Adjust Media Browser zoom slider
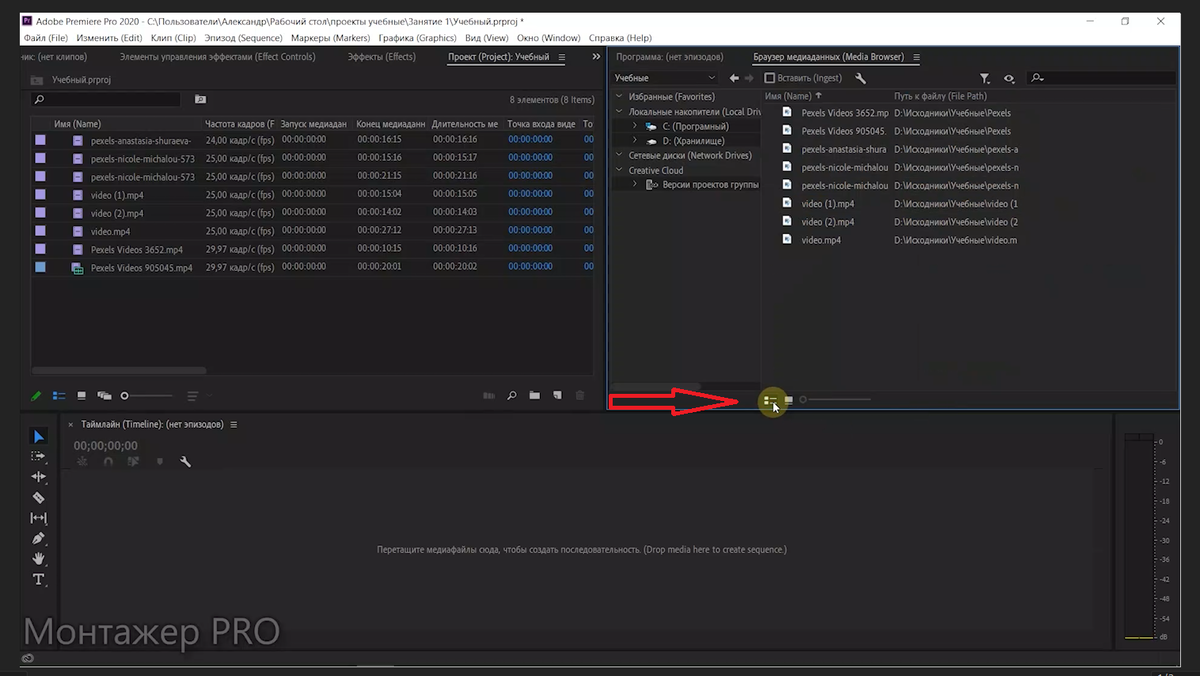 pyautogui.click(x=835, y=400)
